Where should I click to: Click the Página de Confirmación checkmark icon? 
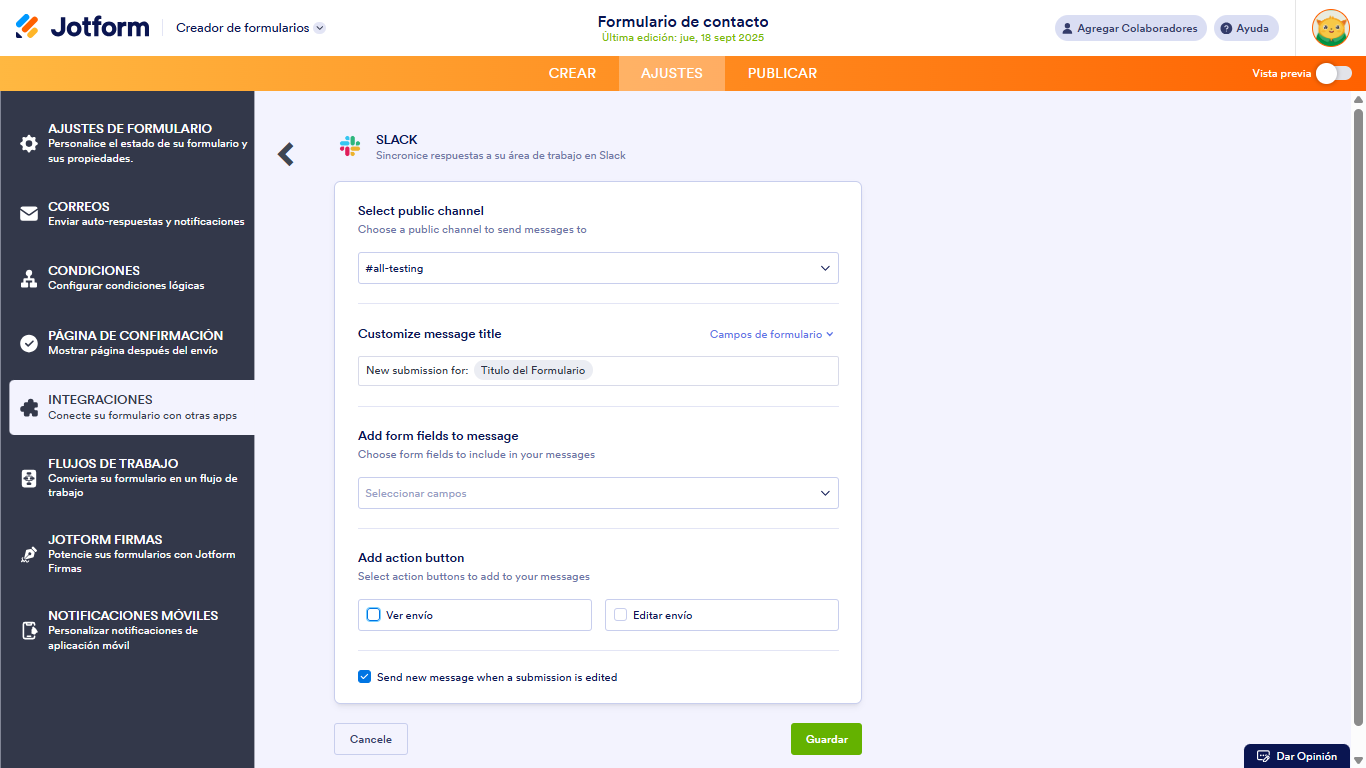pos(29,343)
